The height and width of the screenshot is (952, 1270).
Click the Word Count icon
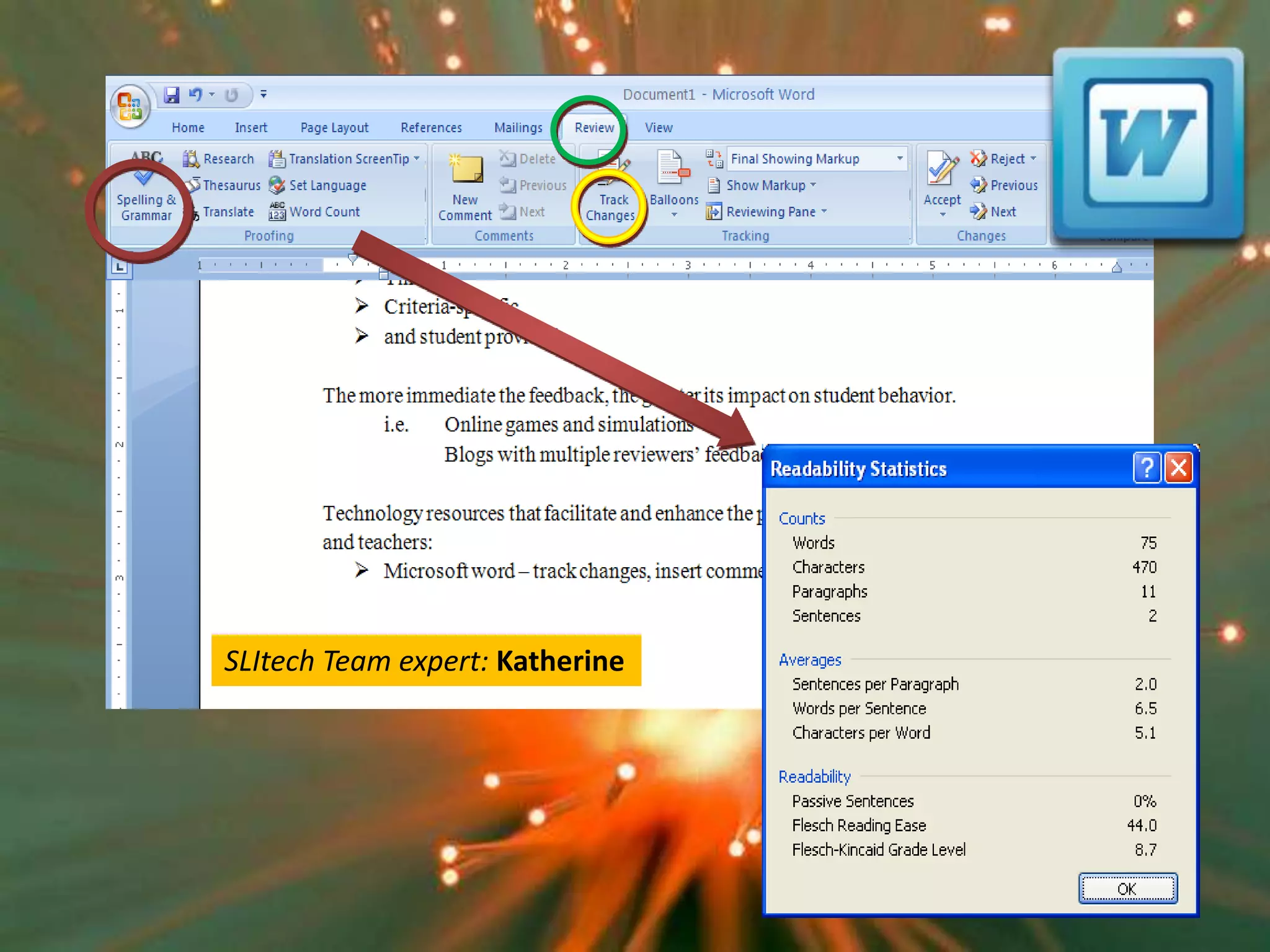277,212
